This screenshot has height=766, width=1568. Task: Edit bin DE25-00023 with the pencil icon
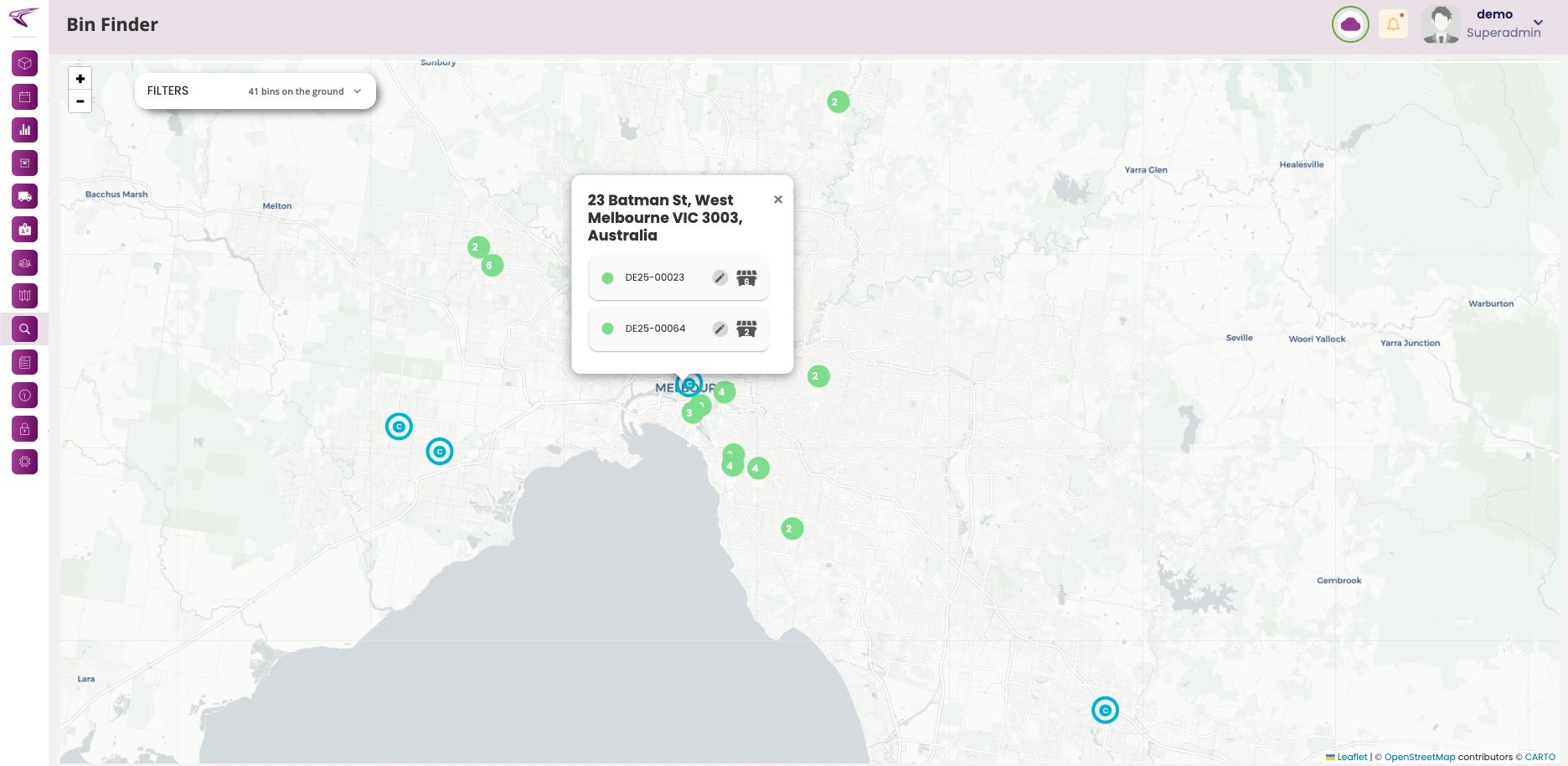(720, 277)
